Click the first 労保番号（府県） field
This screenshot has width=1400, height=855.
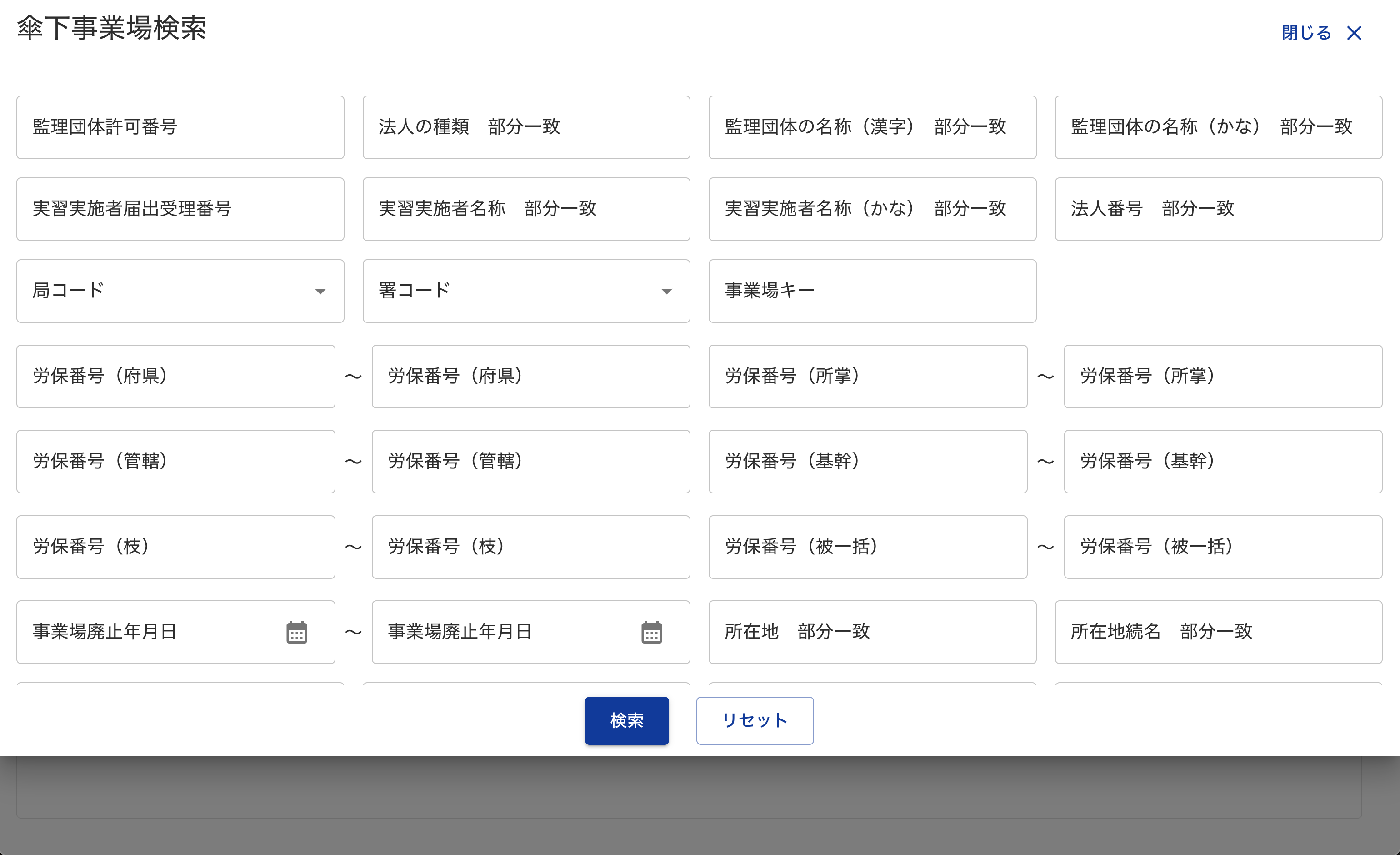pos(175,377)
